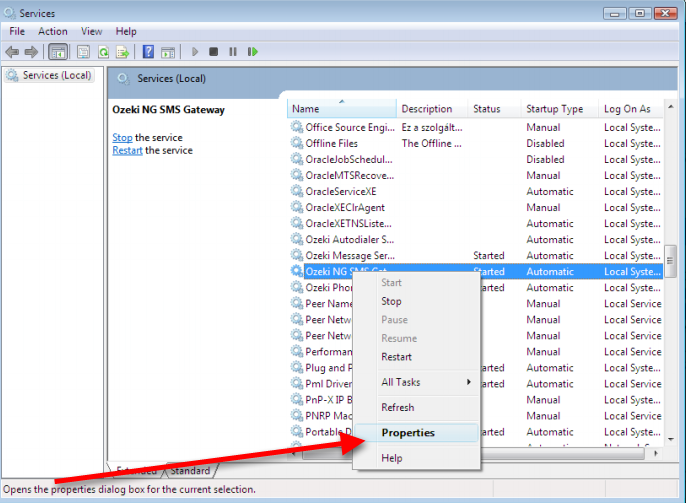Click gear icon beside Offline Files
Viewport: 686px width, 503px height.
pyautogui.click(x=297, y=143)
